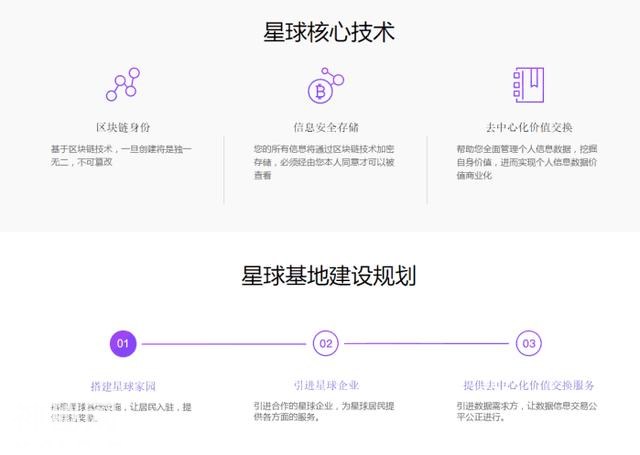
Task: Click the 去中心化价值交换 heading
Action: 529,128
